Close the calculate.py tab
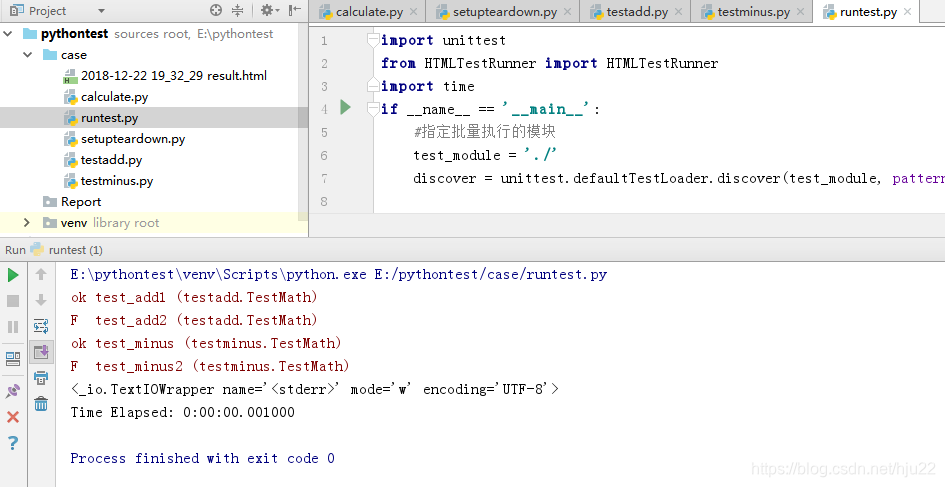This screenshot has height=487, width=945. coord(413,11)
